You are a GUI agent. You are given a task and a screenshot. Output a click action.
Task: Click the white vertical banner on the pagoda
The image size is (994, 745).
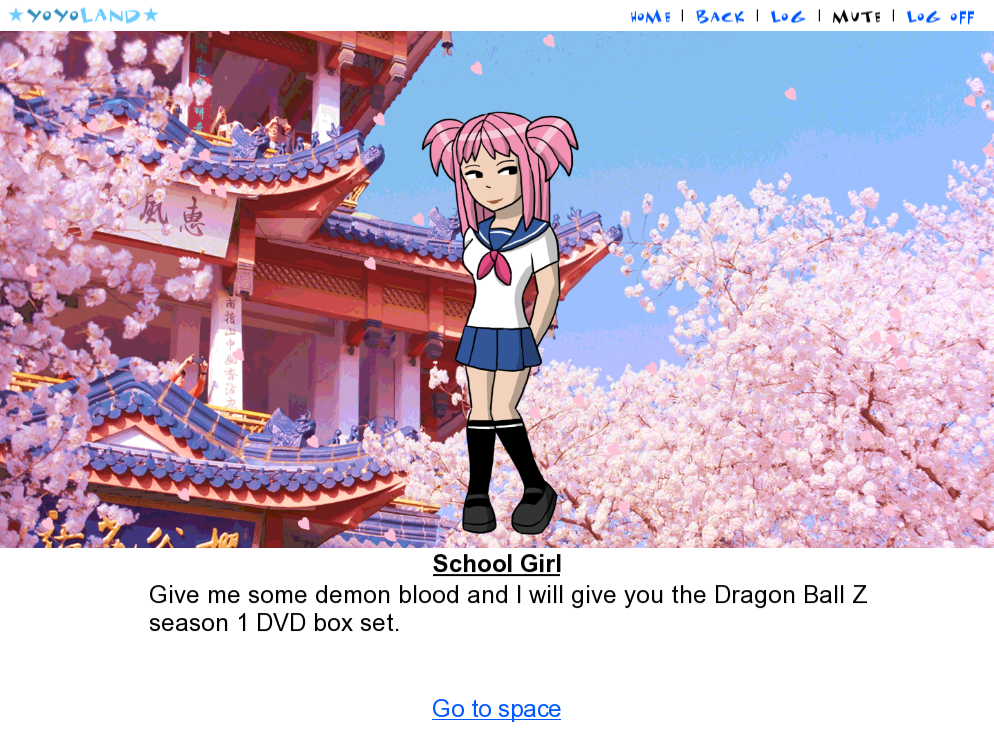tap(228, 351)
